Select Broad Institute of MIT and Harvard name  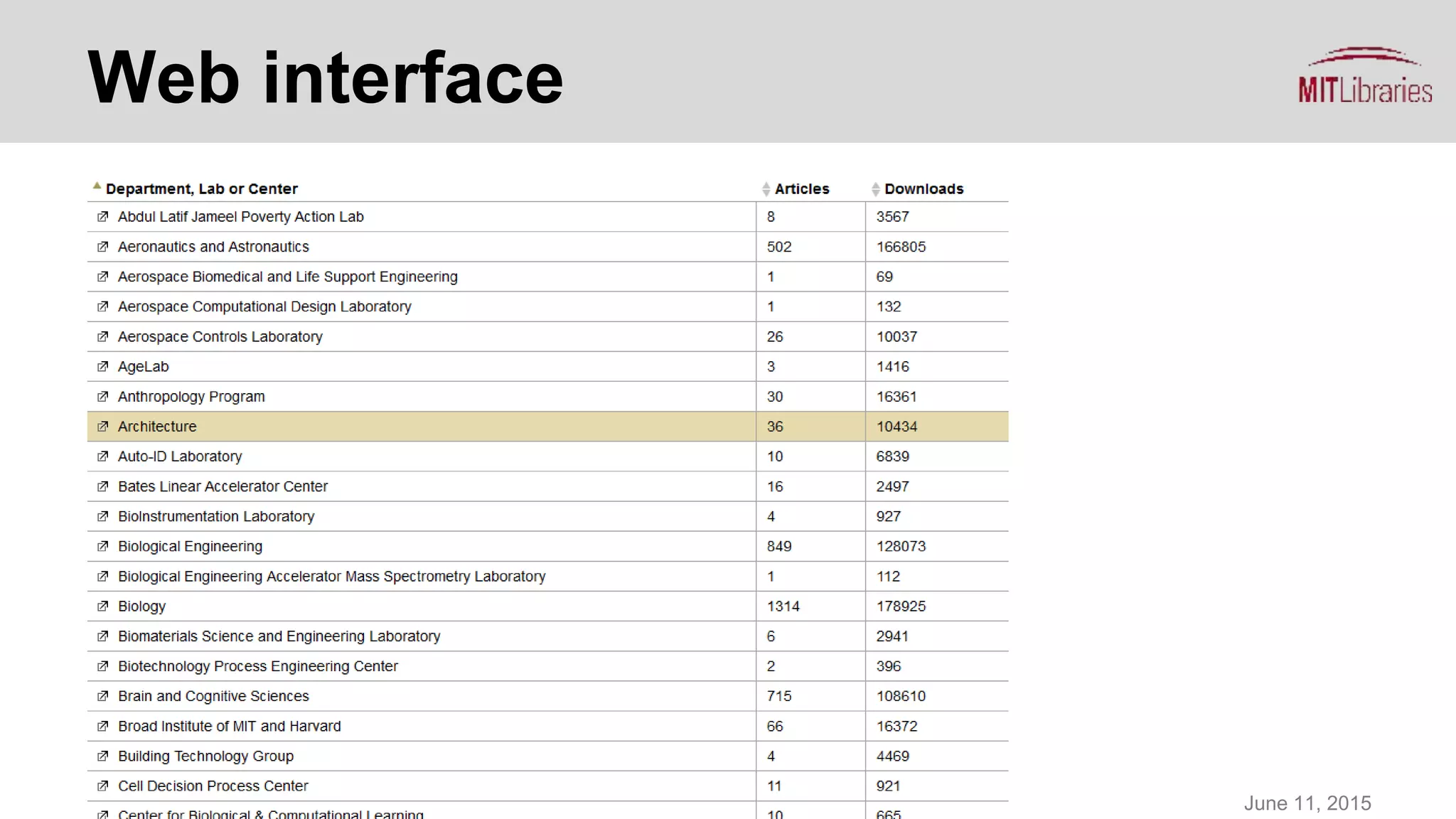(230, 726)
